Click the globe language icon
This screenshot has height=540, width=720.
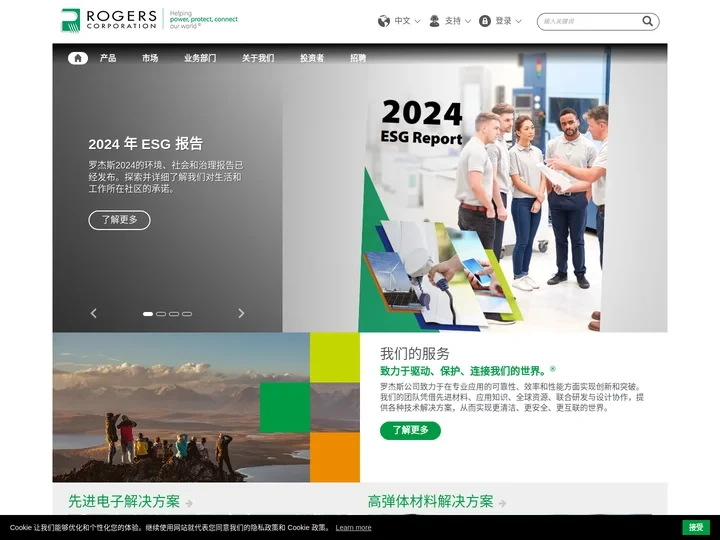pos(384,21)
